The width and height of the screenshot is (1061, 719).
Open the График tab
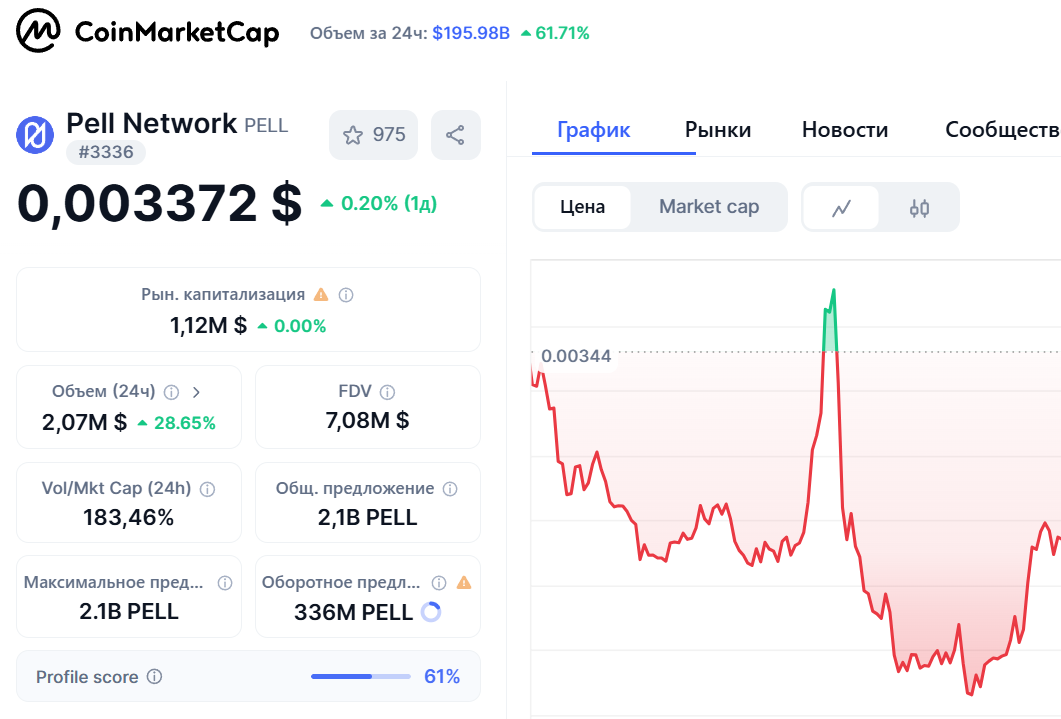(594, 130)
